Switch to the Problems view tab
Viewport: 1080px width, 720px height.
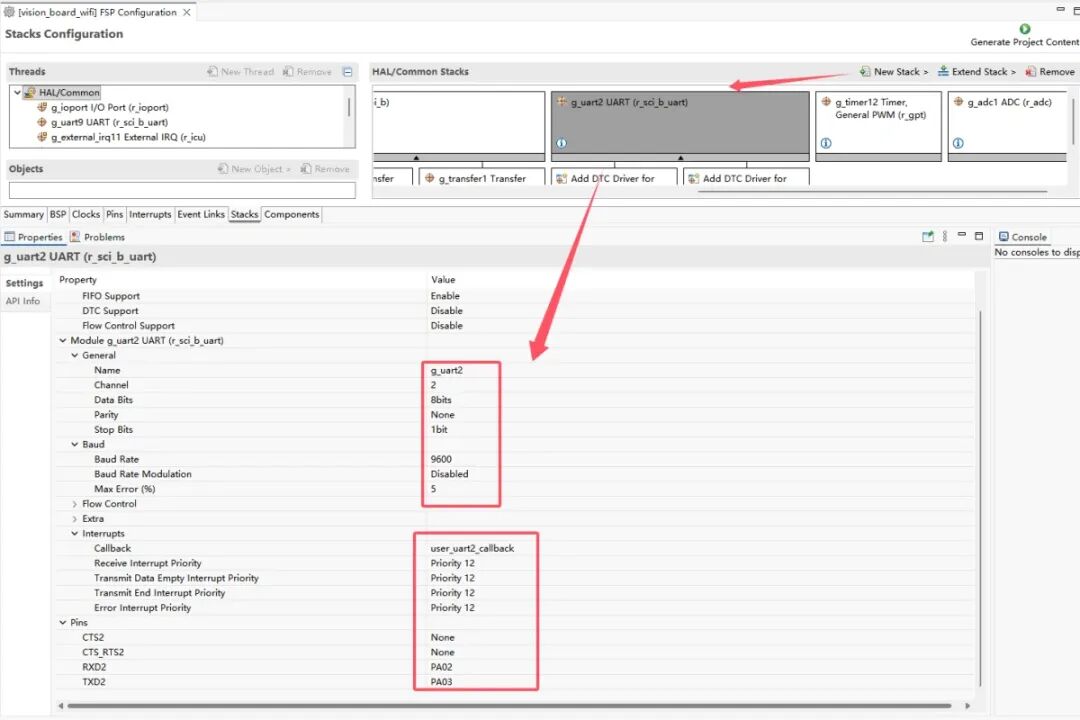tap(98, 237)
